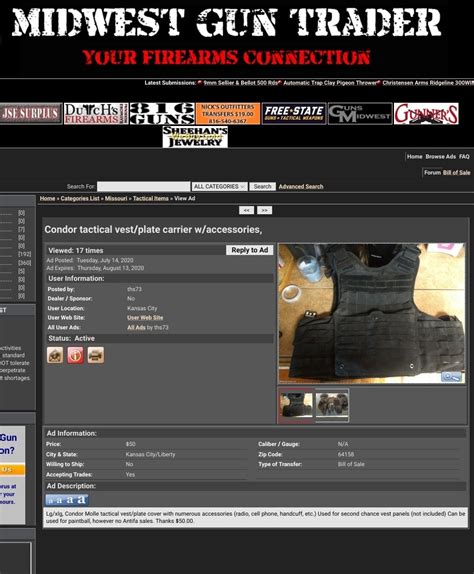This screenshot has width=474, height=574.
Task: Go to next ad with >> button
Action: coord(264,210)
